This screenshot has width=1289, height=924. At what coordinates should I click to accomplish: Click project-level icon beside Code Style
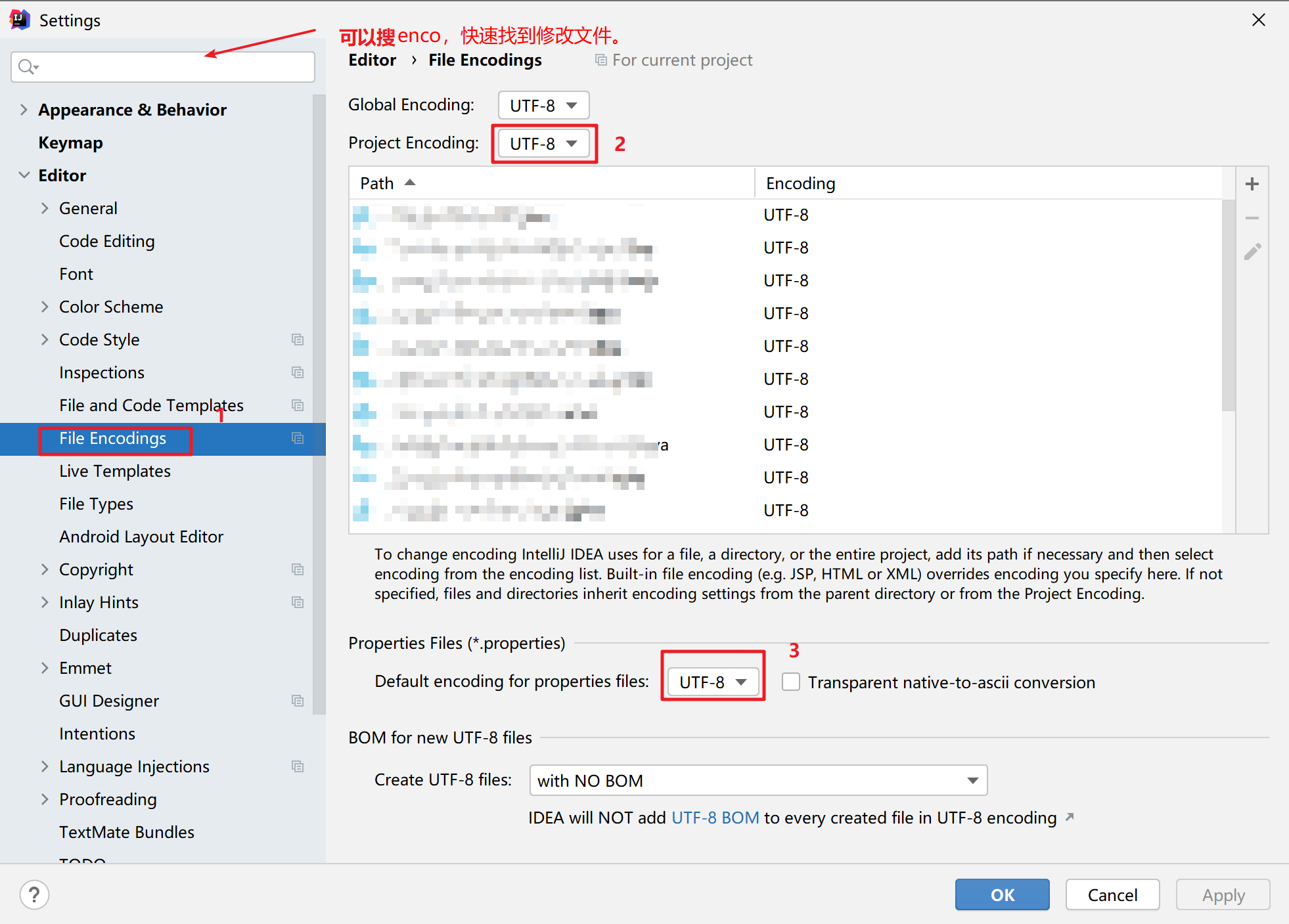tap(298, 340)
